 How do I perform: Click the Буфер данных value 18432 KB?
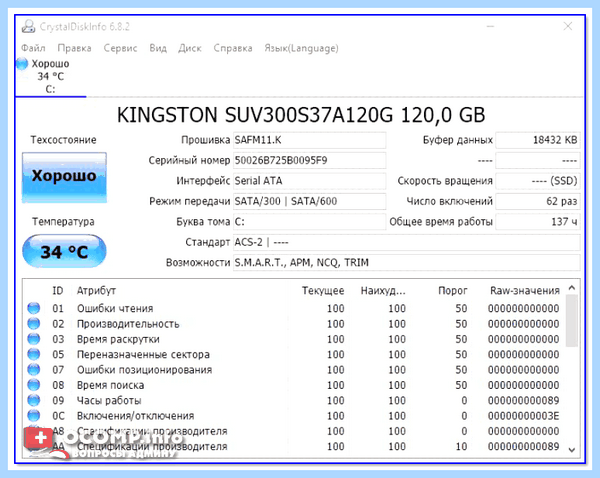pyautogui.click(x=538, y=140)
